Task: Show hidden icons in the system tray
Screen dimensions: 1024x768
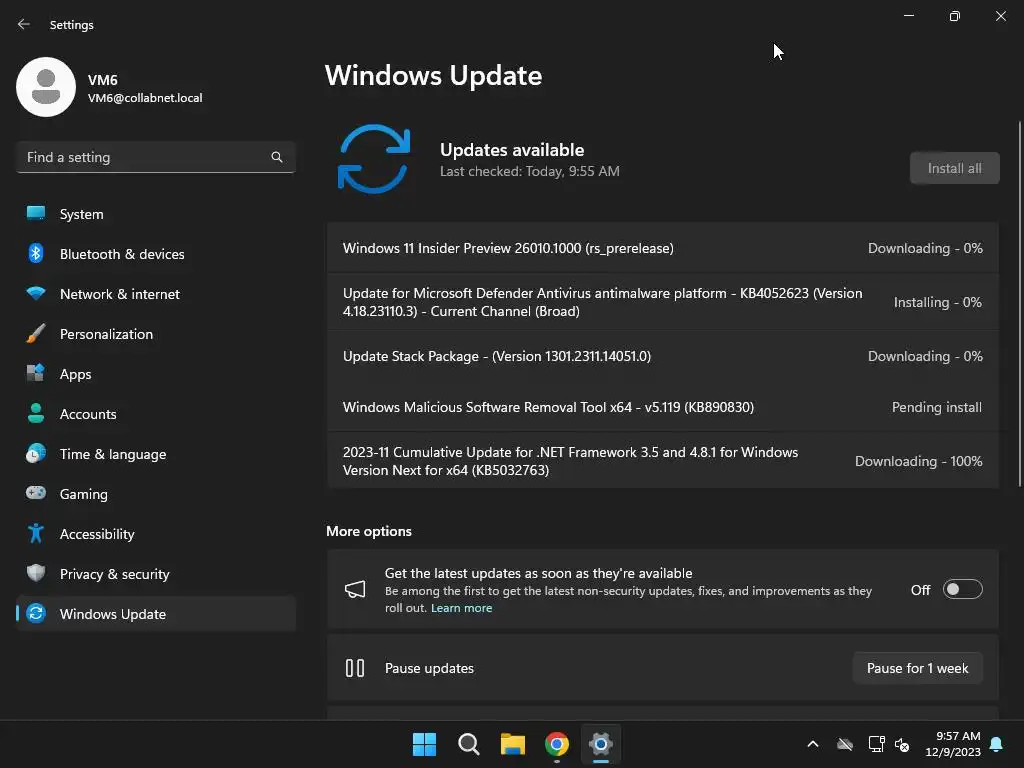Action: (x=813, y=744)
